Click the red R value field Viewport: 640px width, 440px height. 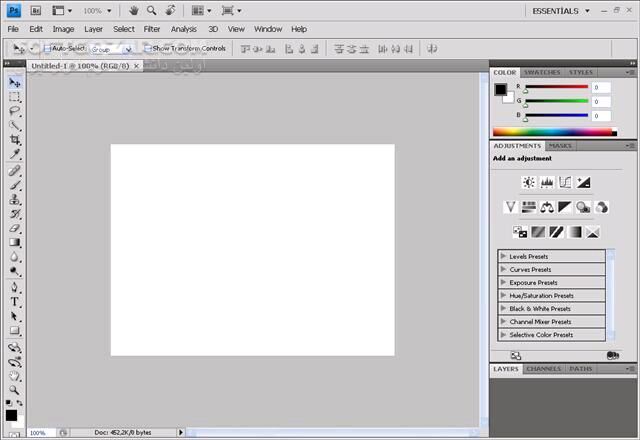[600, 88]
